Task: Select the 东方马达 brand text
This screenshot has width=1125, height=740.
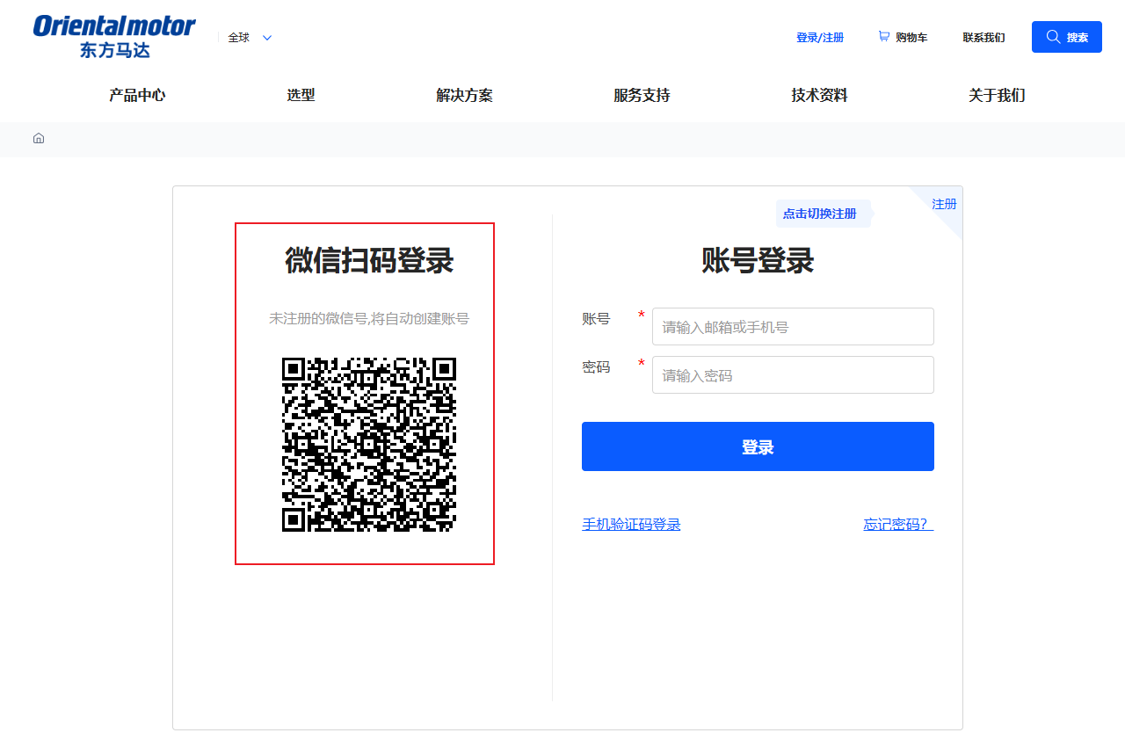Action: point(114,46)
